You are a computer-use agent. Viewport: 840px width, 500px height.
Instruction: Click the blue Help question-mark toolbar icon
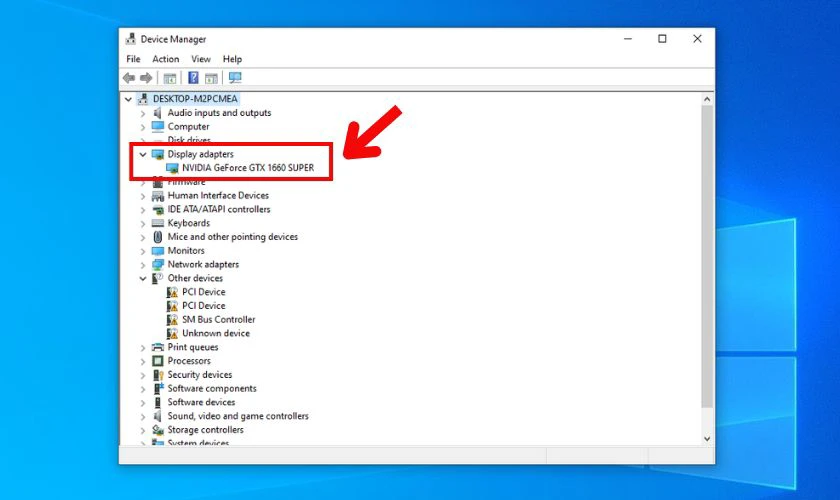pyautogui.click(x=193, y=78)
